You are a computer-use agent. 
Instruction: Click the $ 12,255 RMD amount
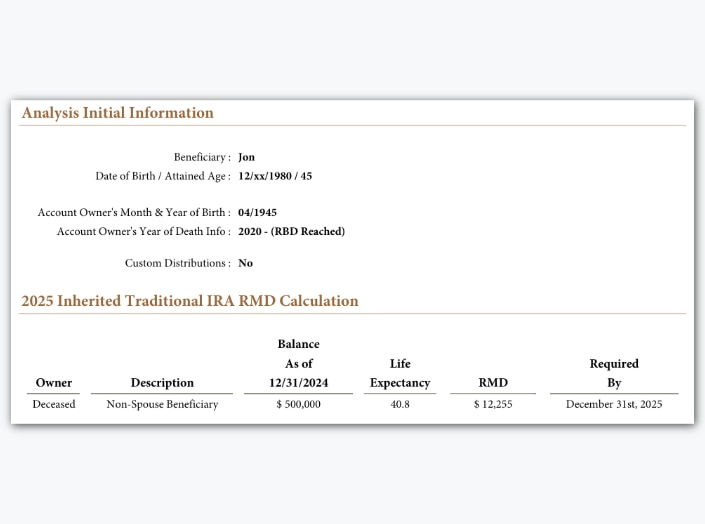point(493,405)
